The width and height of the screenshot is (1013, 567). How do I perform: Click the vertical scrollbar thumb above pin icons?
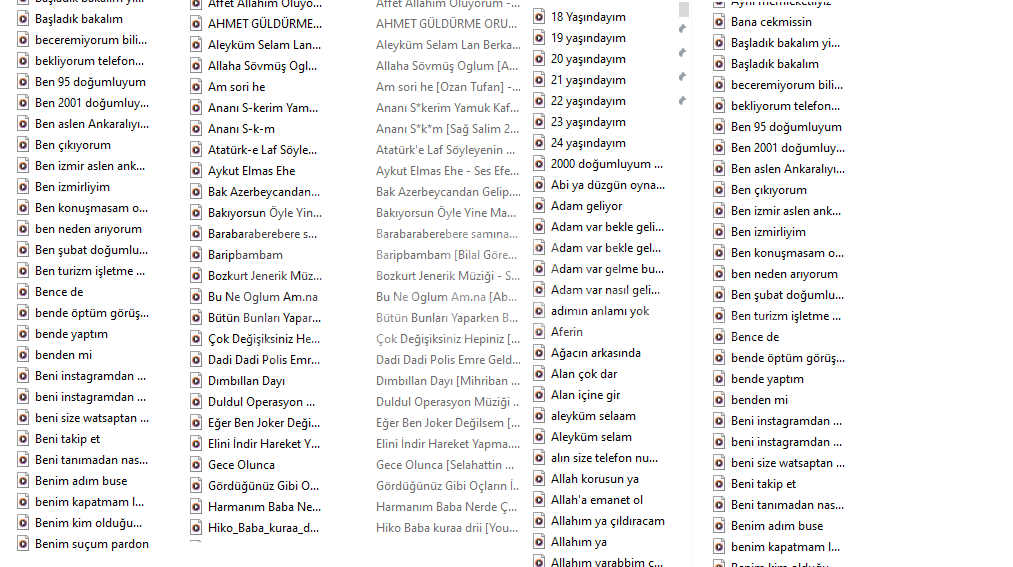pyautogui.click(x=684, y=9)
